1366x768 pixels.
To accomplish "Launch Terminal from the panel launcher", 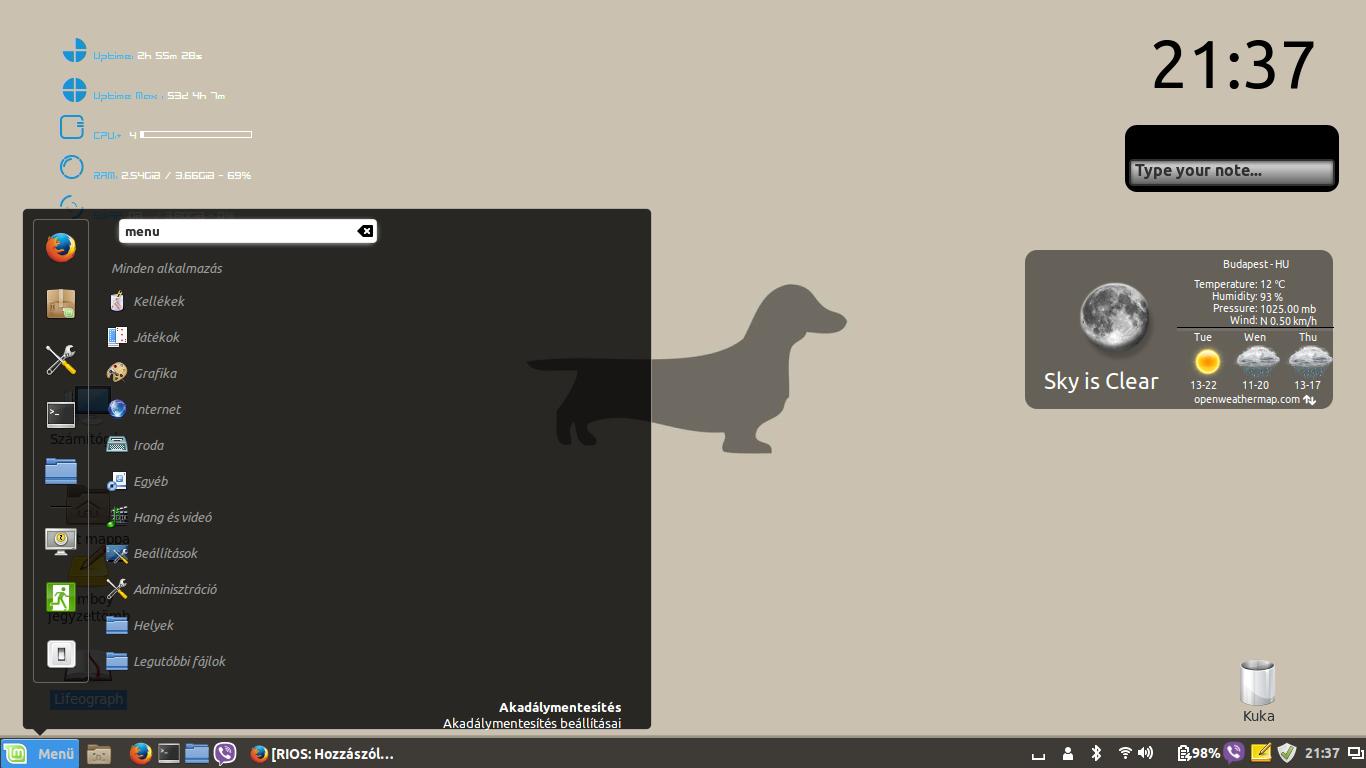I will (169, 753).
